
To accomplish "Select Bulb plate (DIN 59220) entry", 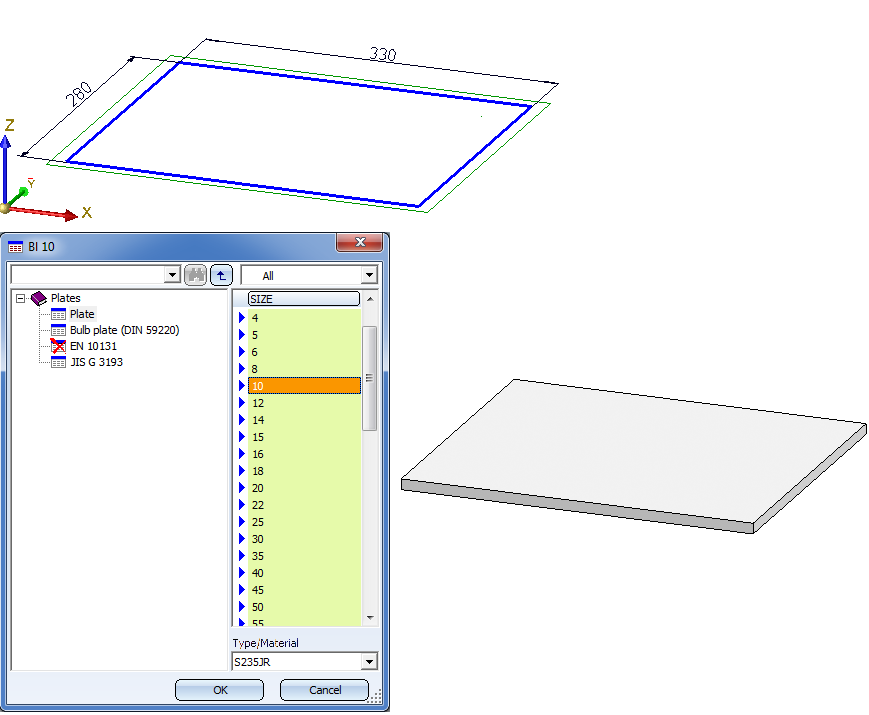I will (x=125, y=330).
